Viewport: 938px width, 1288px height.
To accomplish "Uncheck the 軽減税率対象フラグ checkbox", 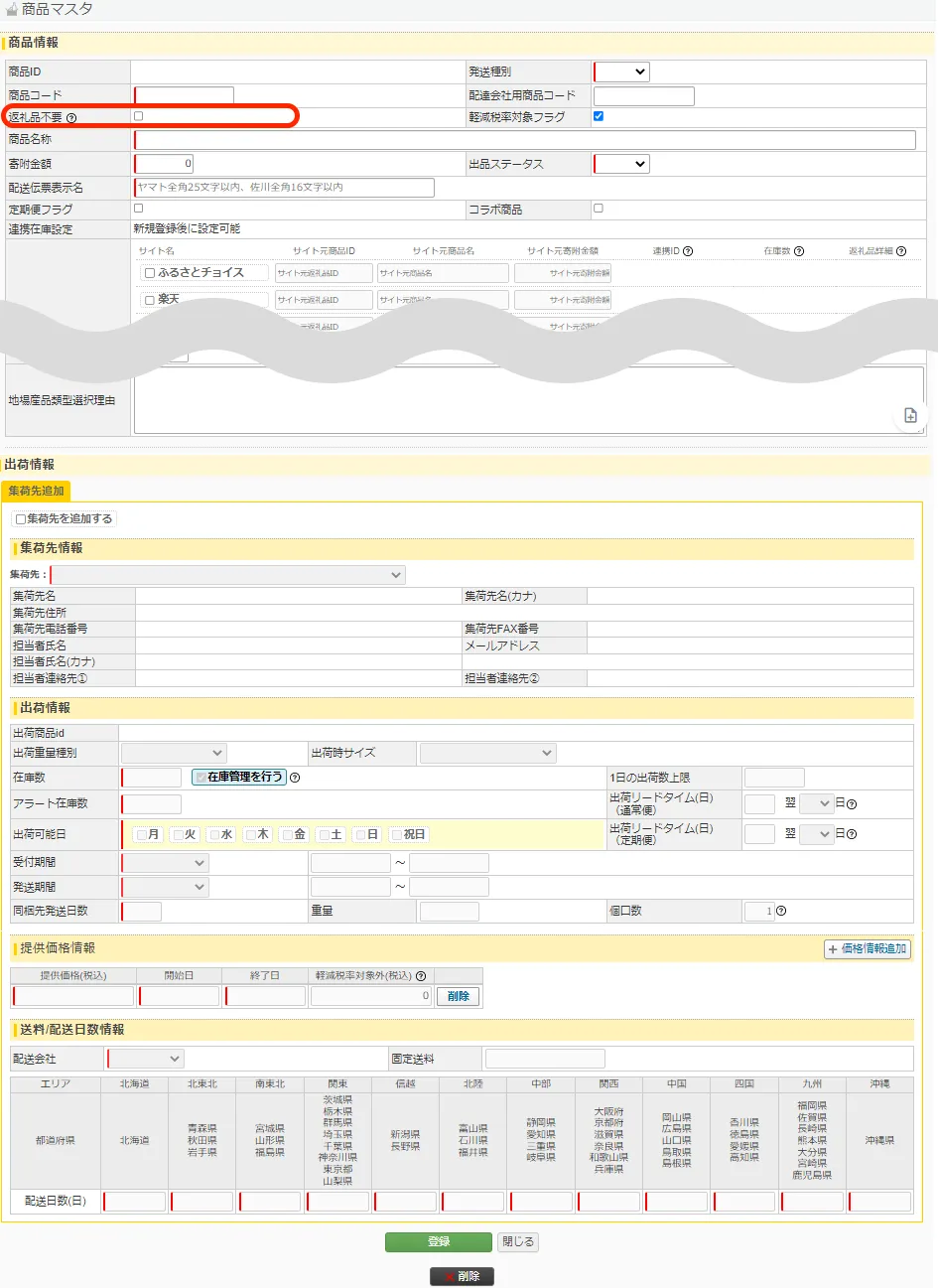I will [x=599, y=116].
